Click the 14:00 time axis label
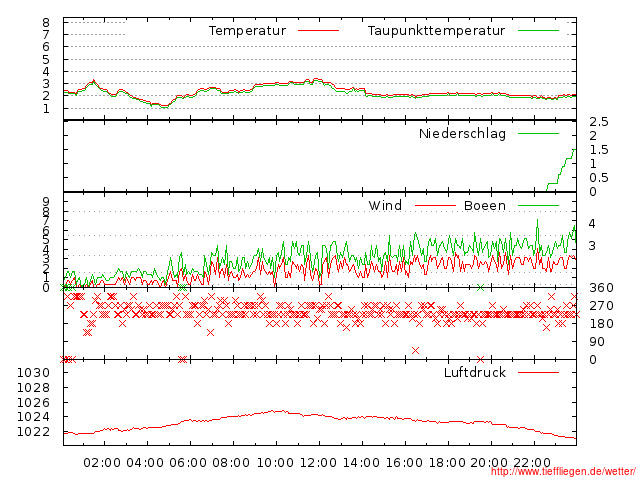The image size is (640, 480). click(361, 463)
